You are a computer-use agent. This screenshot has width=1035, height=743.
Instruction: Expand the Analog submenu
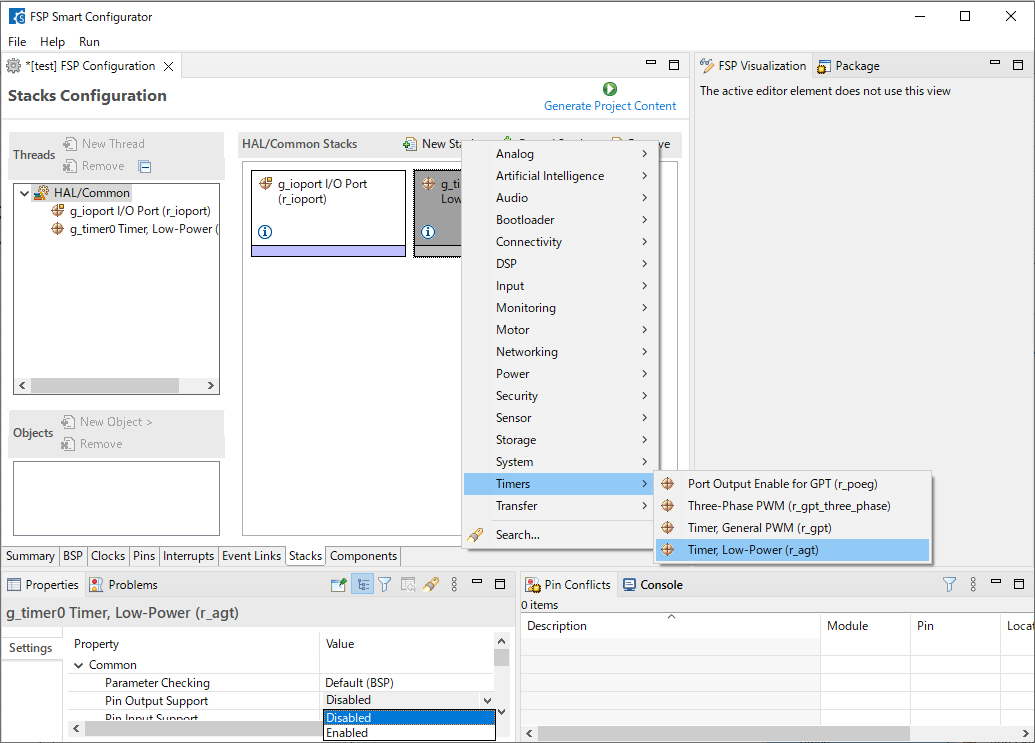tap(558, 154)
